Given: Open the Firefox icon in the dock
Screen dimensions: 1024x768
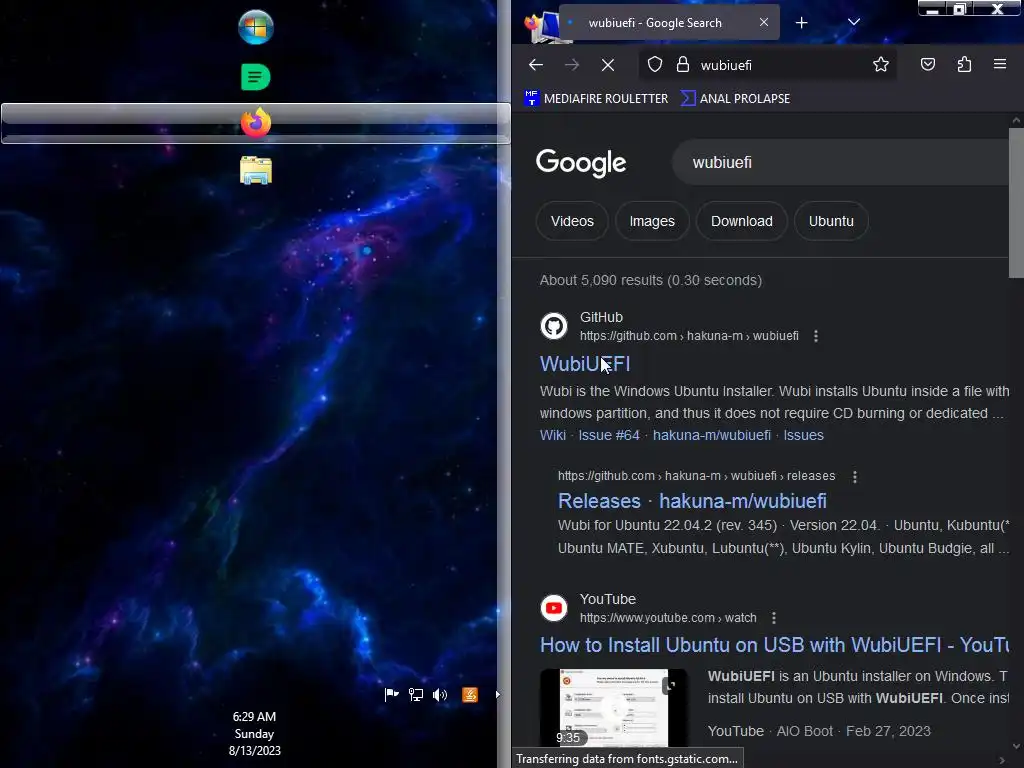Looking at the screenshot, I should 255,122.
